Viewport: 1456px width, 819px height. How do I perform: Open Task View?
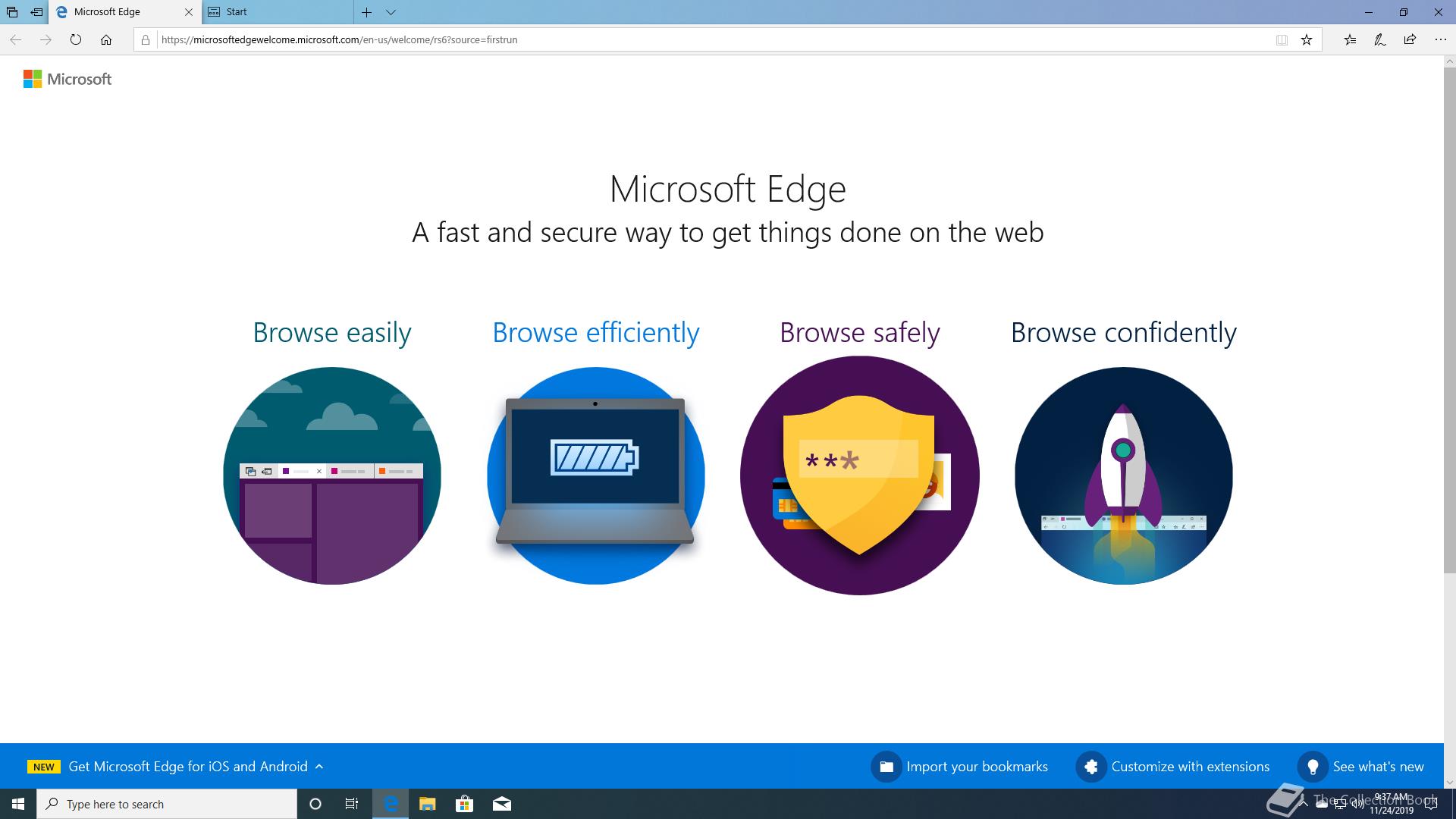click(352, 804)
